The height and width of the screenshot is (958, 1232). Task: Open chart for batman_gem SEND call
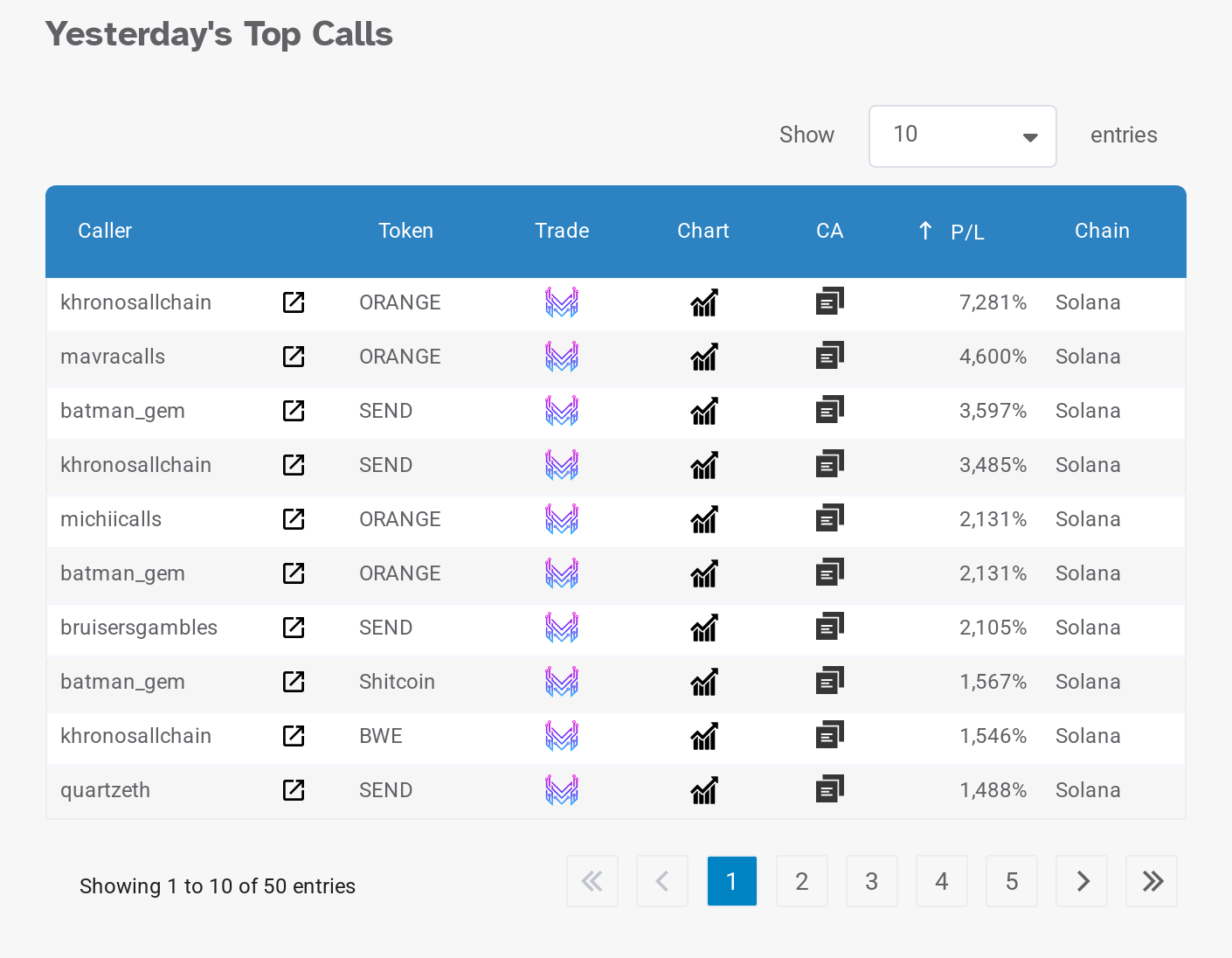click(703, 411)
